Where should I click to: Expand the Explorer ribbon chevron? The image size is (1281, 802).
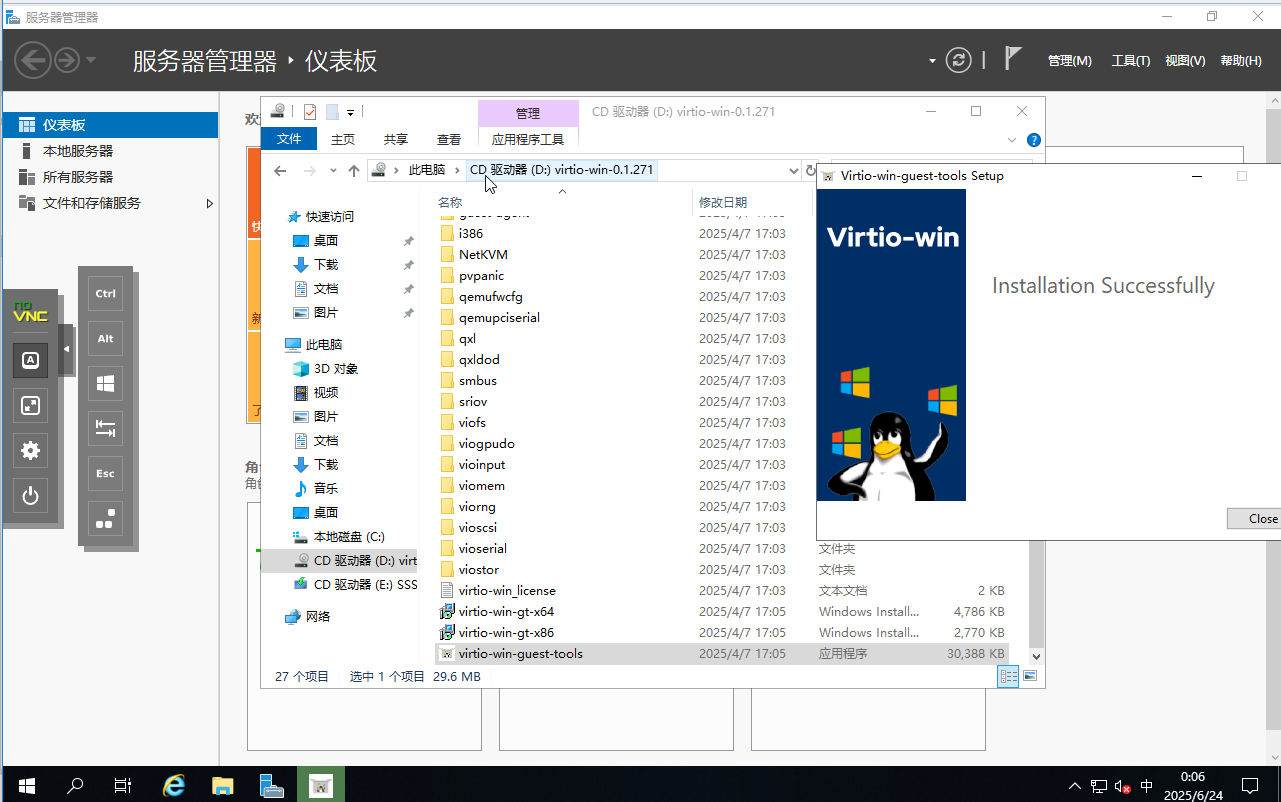click(x=1012, y=140)
